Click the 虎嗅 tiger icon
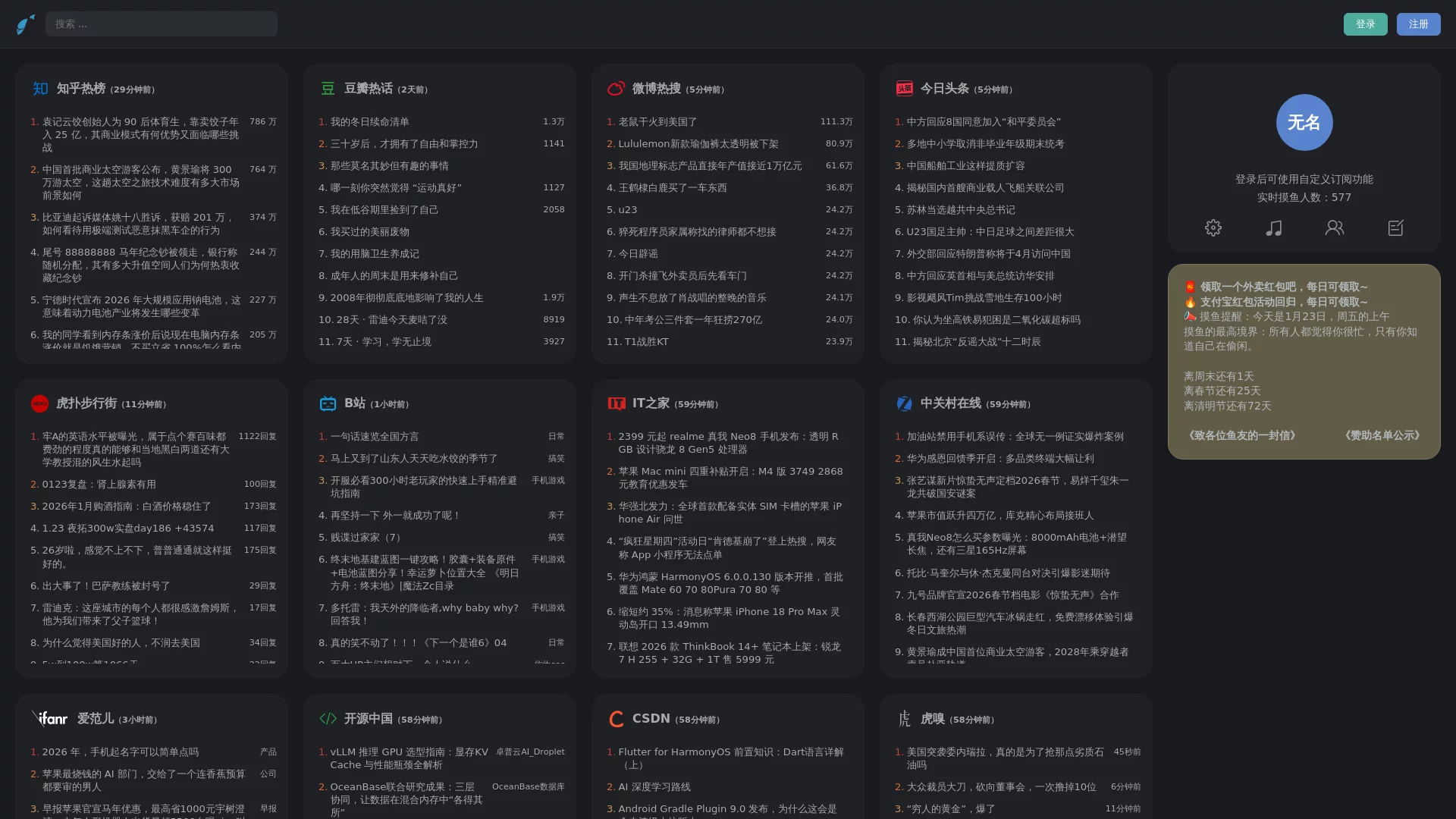The image size is (1456, 819). click(x=904, y=719)
